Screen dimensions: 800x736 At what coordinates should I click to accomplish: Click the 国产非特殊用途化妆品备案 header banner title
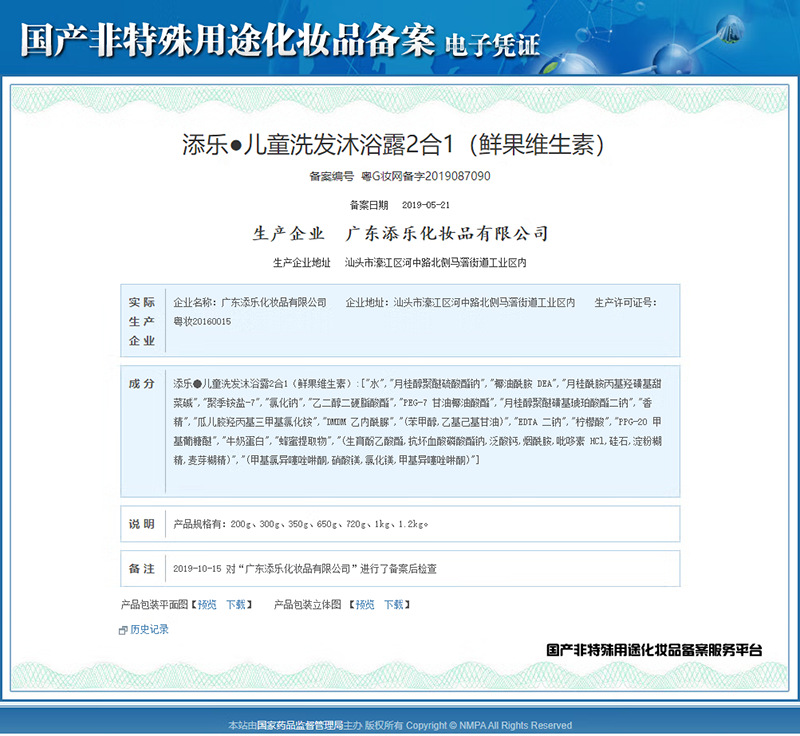coord(228,39)
